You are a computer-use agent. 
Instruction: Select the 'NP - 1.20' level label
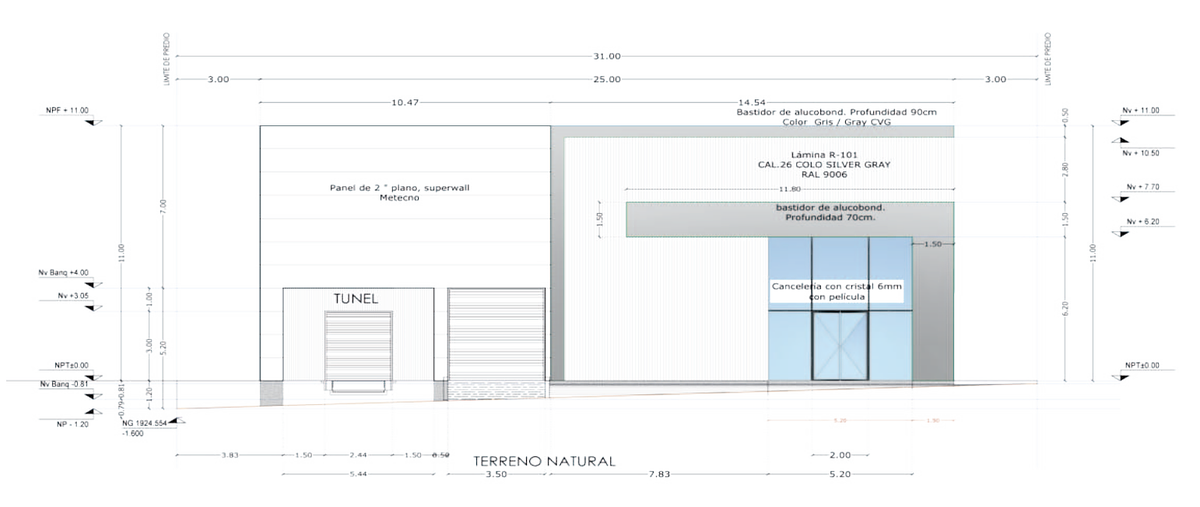tap(72, 424)
